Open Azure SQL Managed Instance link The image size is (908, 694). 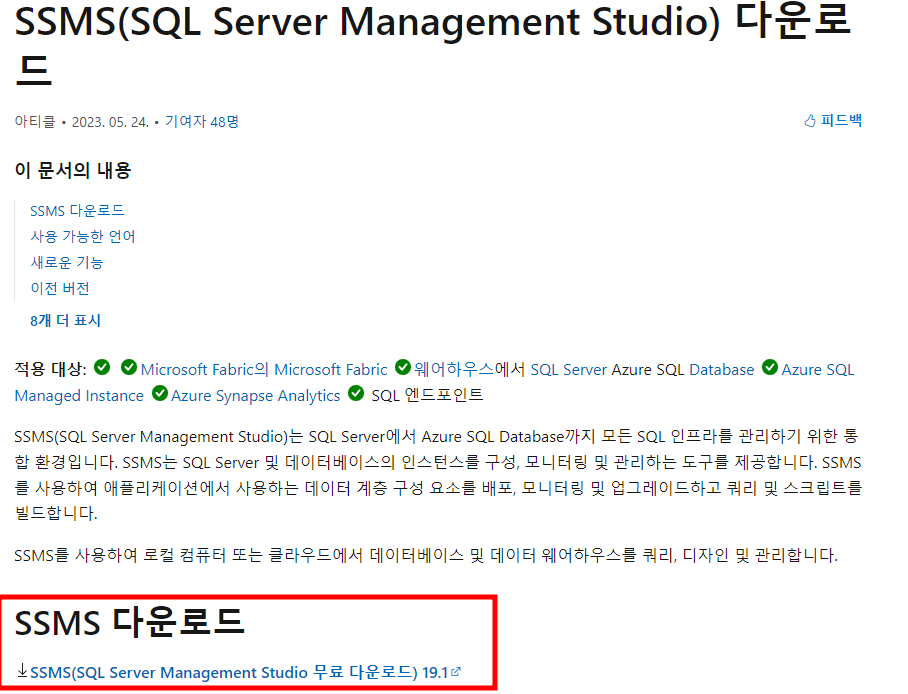pos(818,370)
